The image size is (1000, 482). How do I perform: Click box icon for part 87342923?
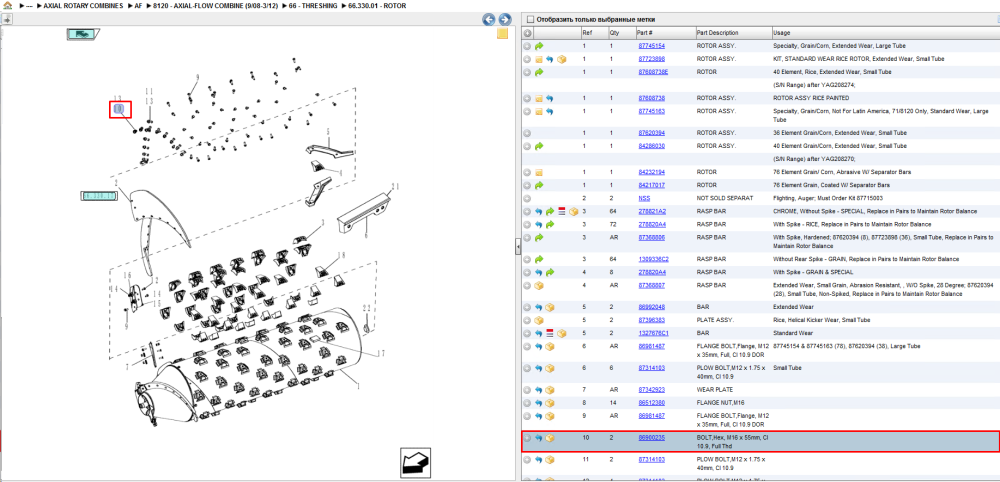550,390
